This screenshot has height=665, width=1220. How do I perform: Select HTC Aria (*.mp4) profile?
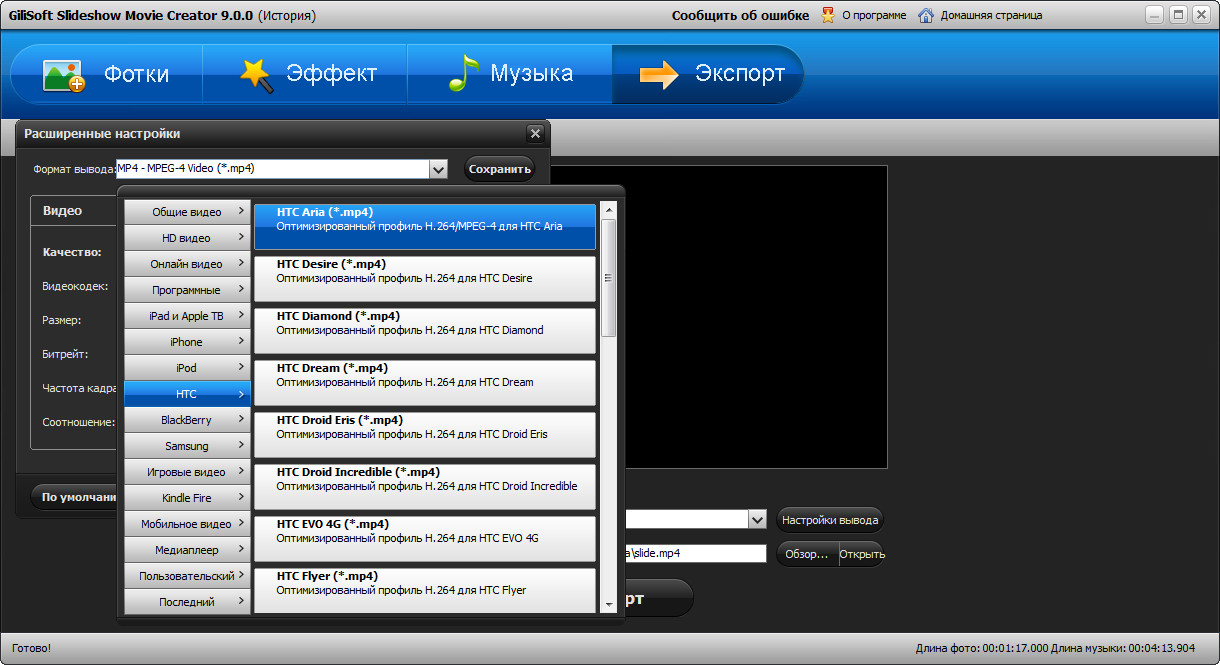(x=425, y=226)
